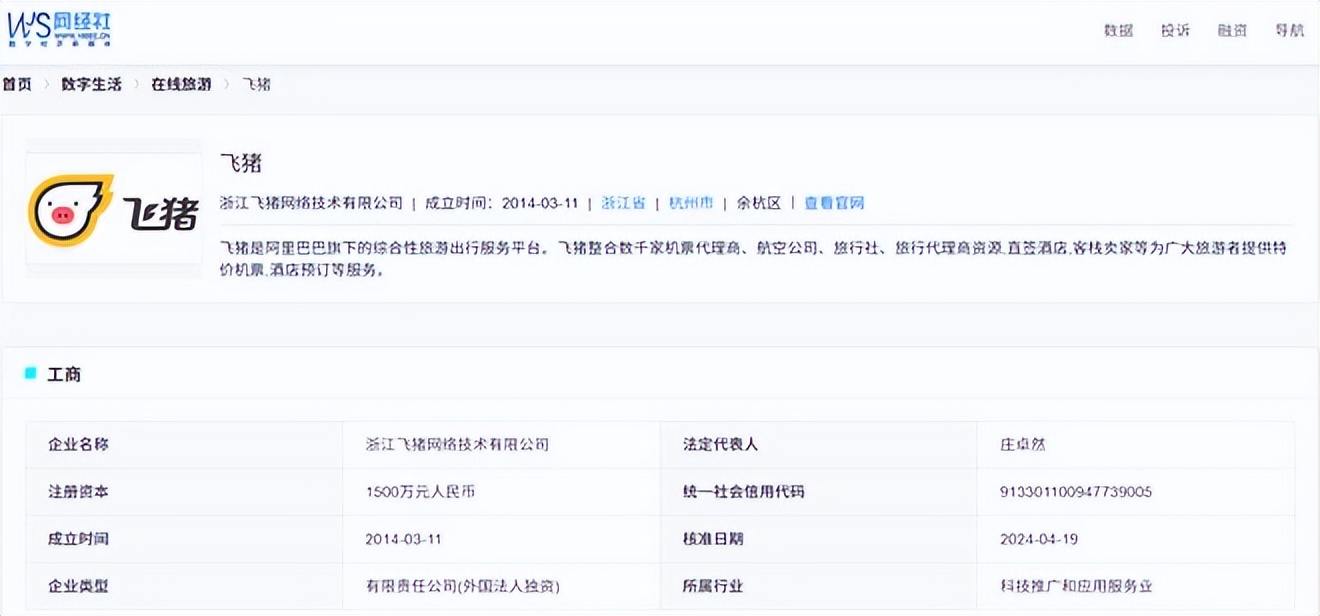The height and width of the screenshot is (616, 1320).
Task: Go to 首页 in breadcrumb
Action: [17, 84]
